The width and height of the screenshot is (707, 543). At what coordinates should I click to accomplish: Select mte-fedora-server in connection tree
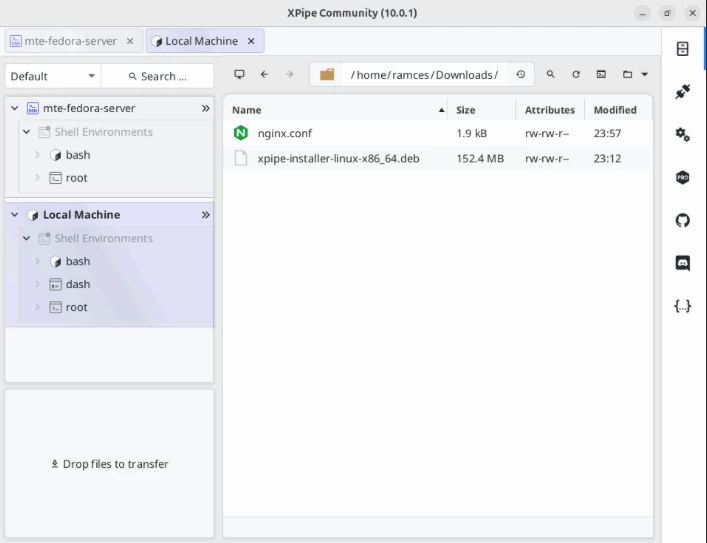89,108
